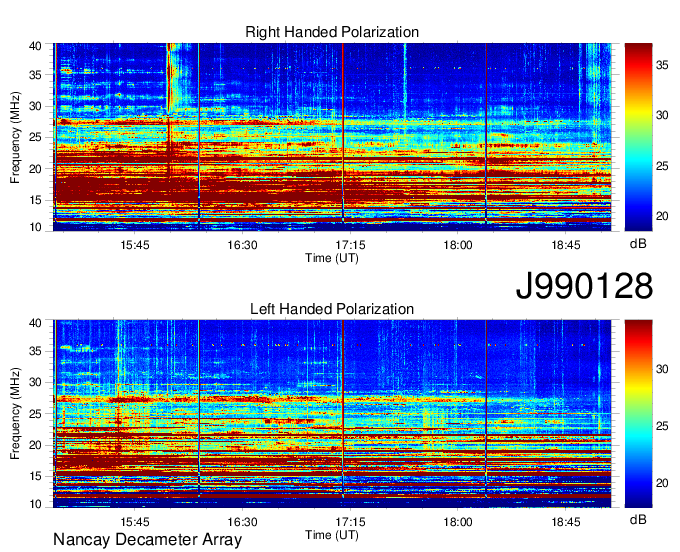The image size is (680, 552).
Task: Click the dB unit label under lower colorbar
Action: [x=638, y=519]
